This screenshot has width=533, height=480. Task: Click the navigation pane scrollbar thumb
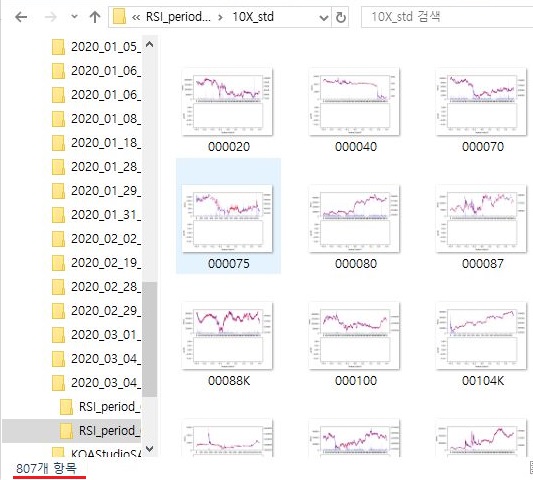(x=150, y=339)
